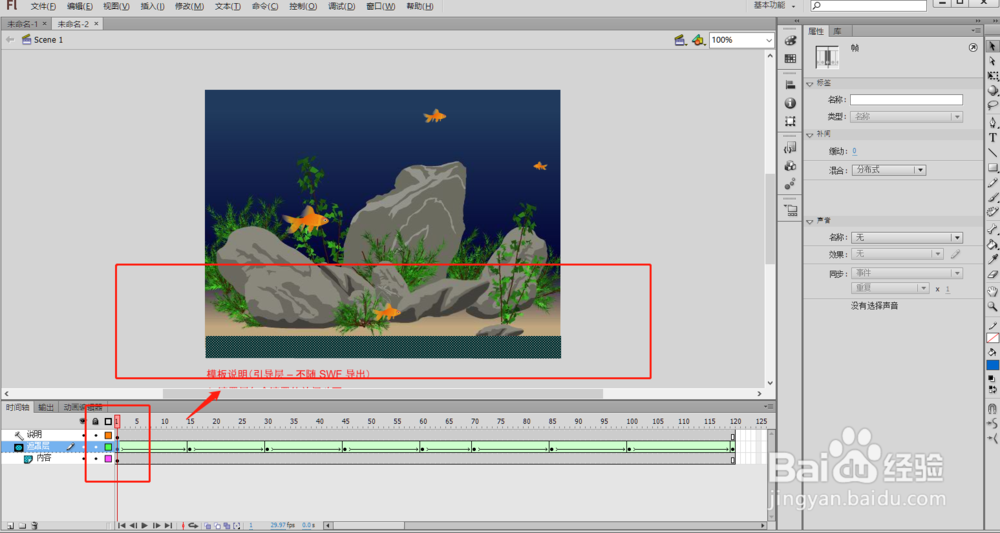1000x533 pixels.
Task: Toggle lock dot of 内容 layer
Action: [96, 458]
